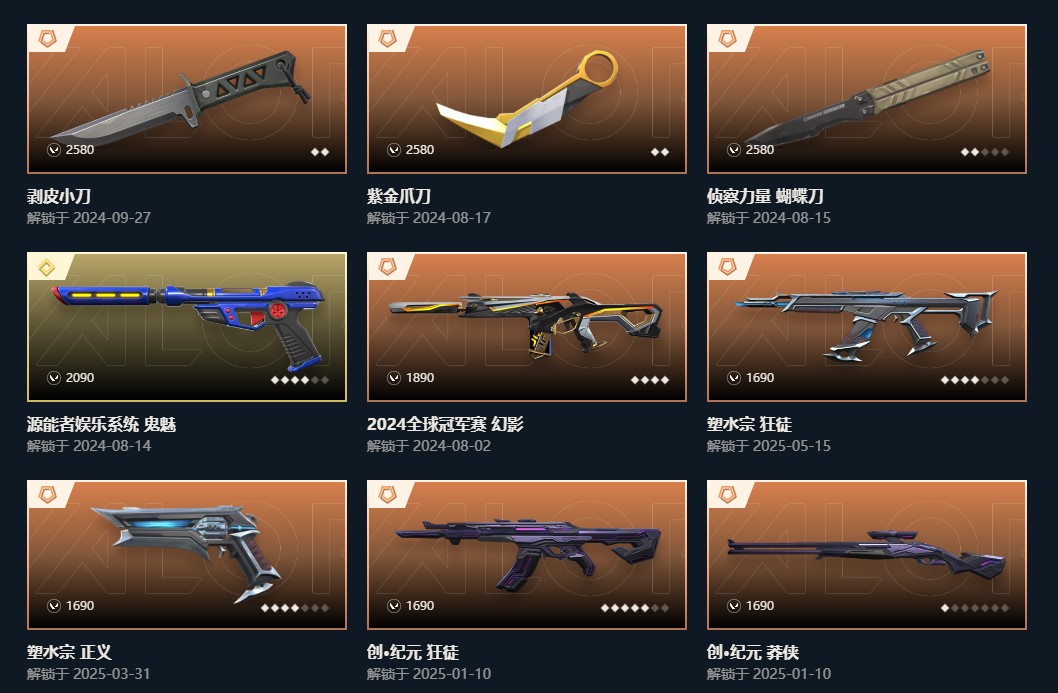
Task: Select the 塑水宗 正义 sheriff image
Action: (x=187, y=555)
